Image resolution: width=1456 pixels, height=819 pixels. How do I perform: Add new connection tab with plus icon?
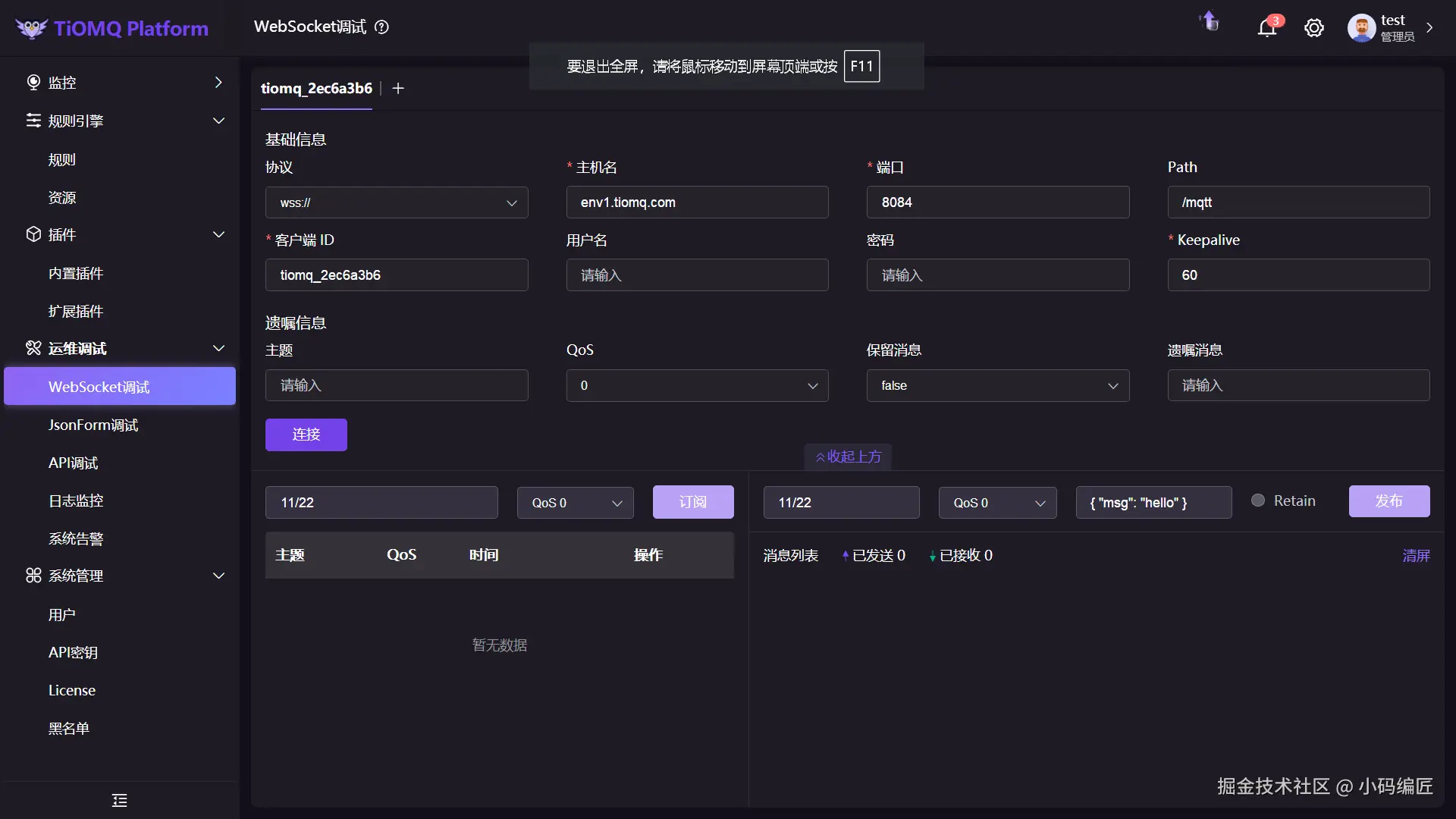click(x=398, y=89)
